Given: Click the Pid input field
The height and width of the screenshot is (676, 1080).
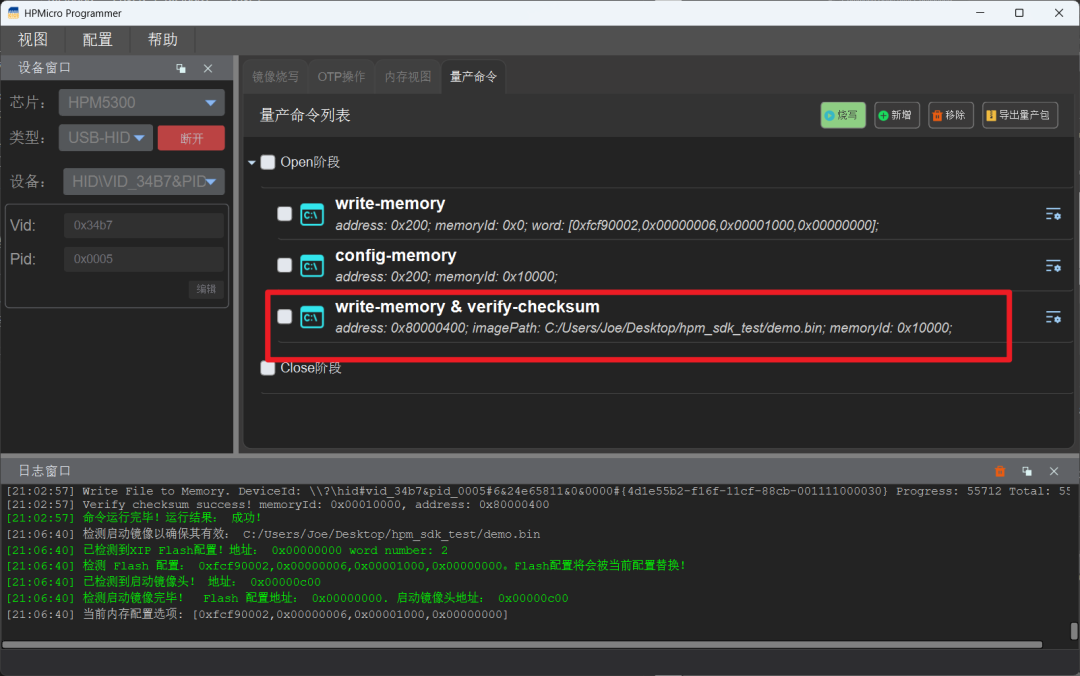Looking at the screenshot, I should (x=144, y=259).
